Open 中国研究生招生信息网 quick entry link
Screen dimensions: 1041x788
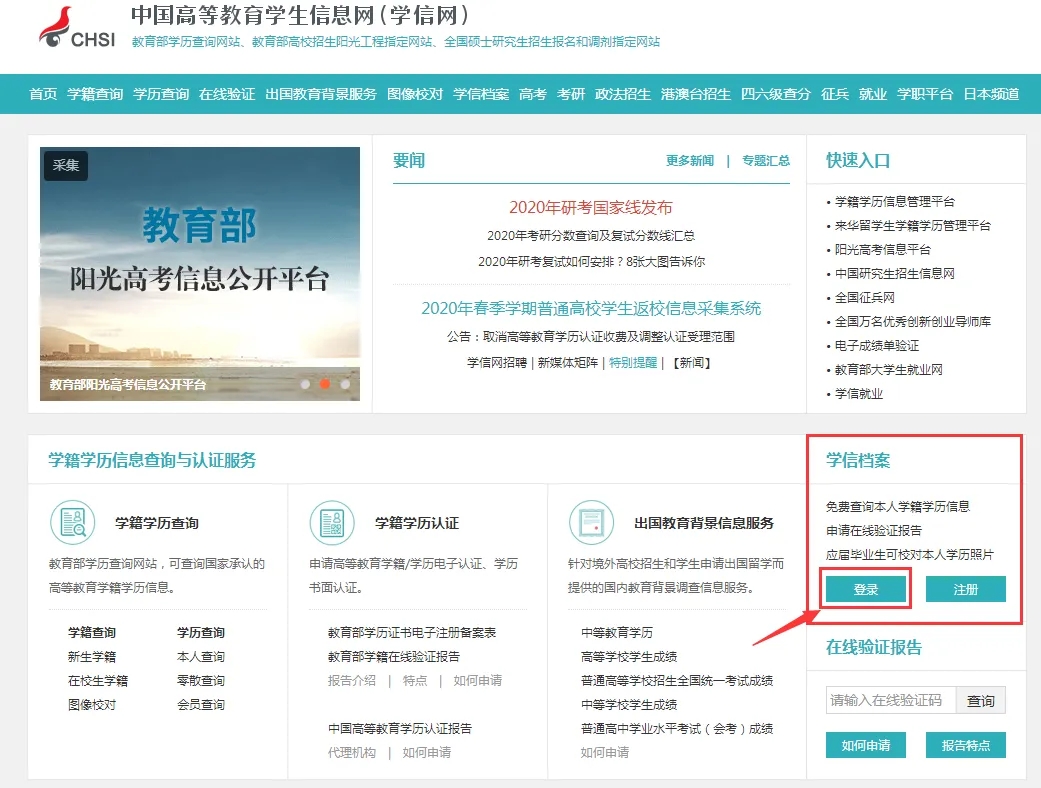894,274
